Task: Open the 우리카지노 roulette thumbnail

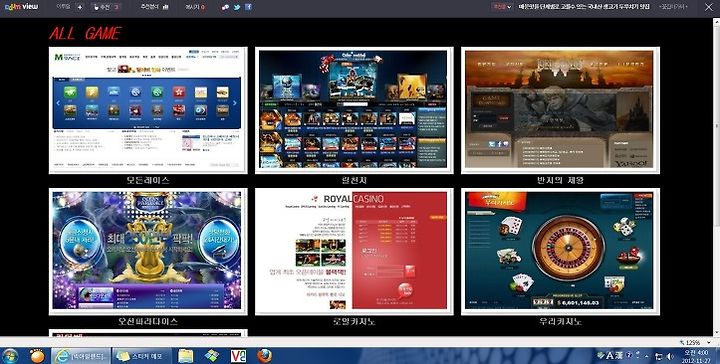Action: point(560,251)
